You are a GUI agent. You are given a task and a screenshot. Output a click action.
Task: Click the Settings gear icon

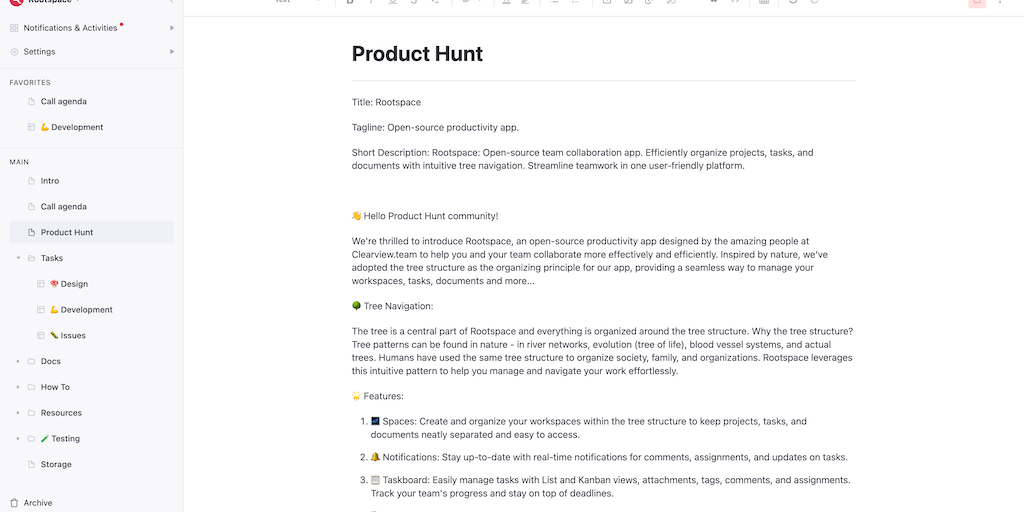click(14, 52)
